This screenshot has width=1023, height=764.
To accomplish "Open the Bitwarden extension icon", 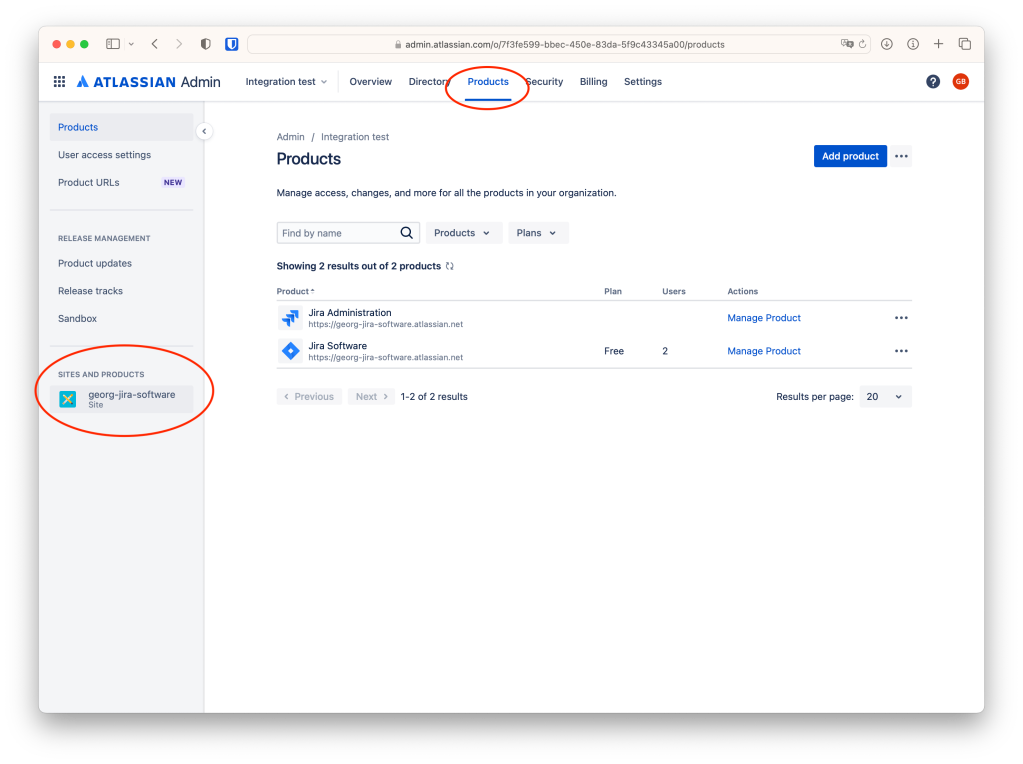I will pyautogui.click(x=231, y=44).
